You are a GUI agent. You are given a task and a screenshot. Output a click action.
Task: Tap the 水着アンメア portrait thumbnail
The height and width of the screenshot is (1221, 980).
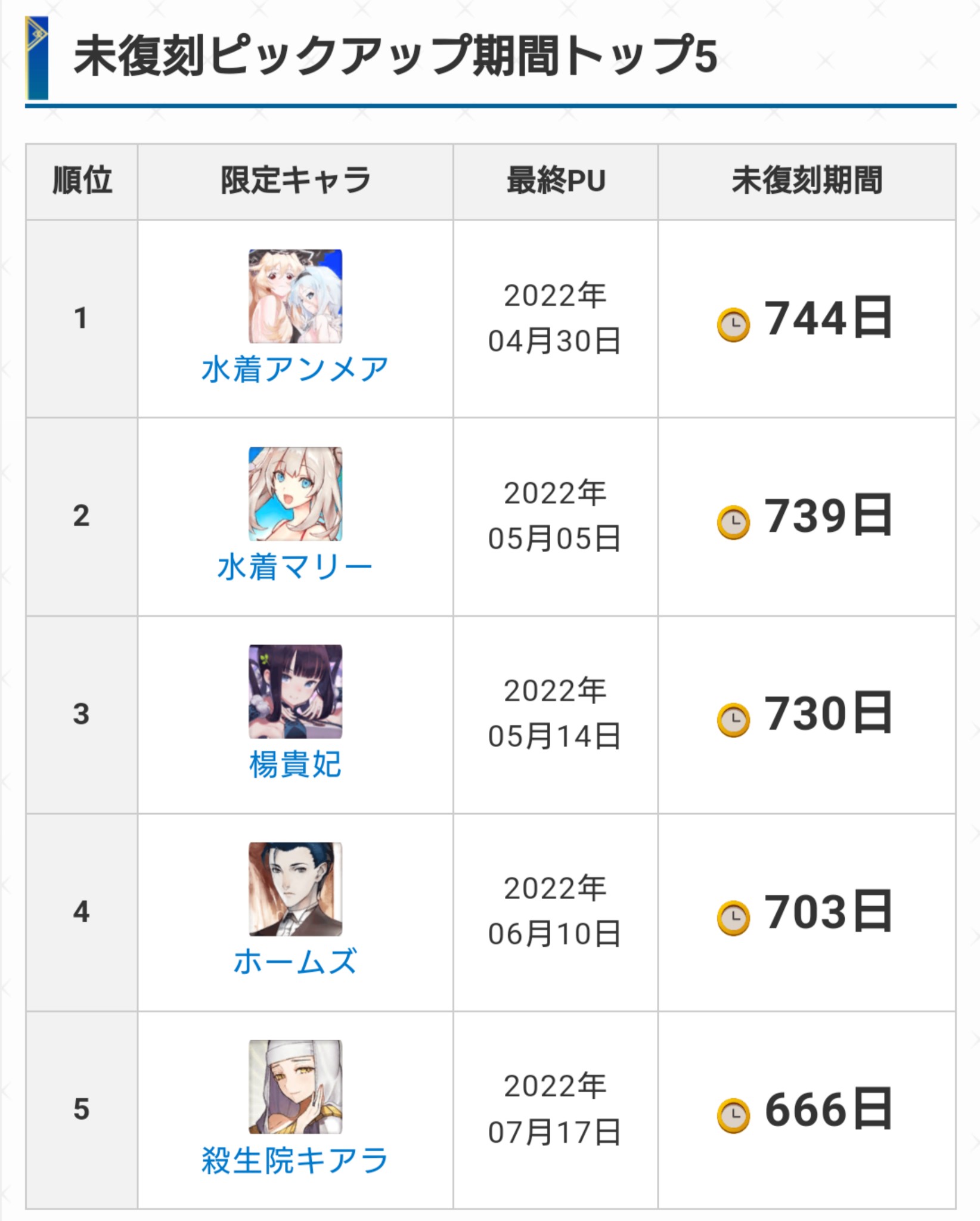[x=295, y=296]
